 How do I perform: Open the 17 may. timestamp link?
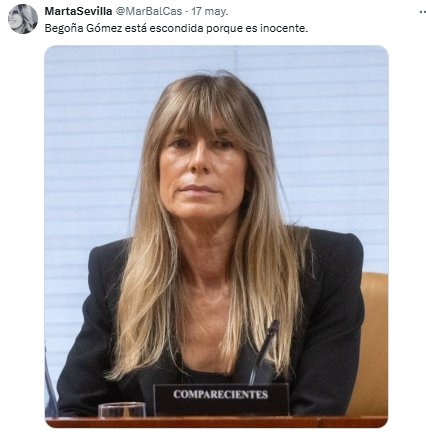tap(210, 11)
